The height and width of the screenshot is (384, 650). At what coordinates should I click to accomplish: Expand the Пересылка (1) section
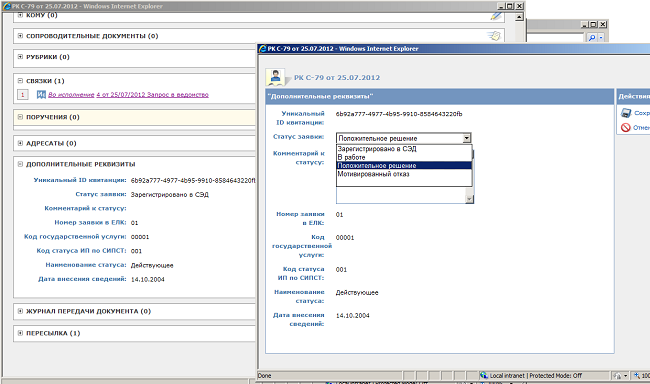tap(20, 333)
